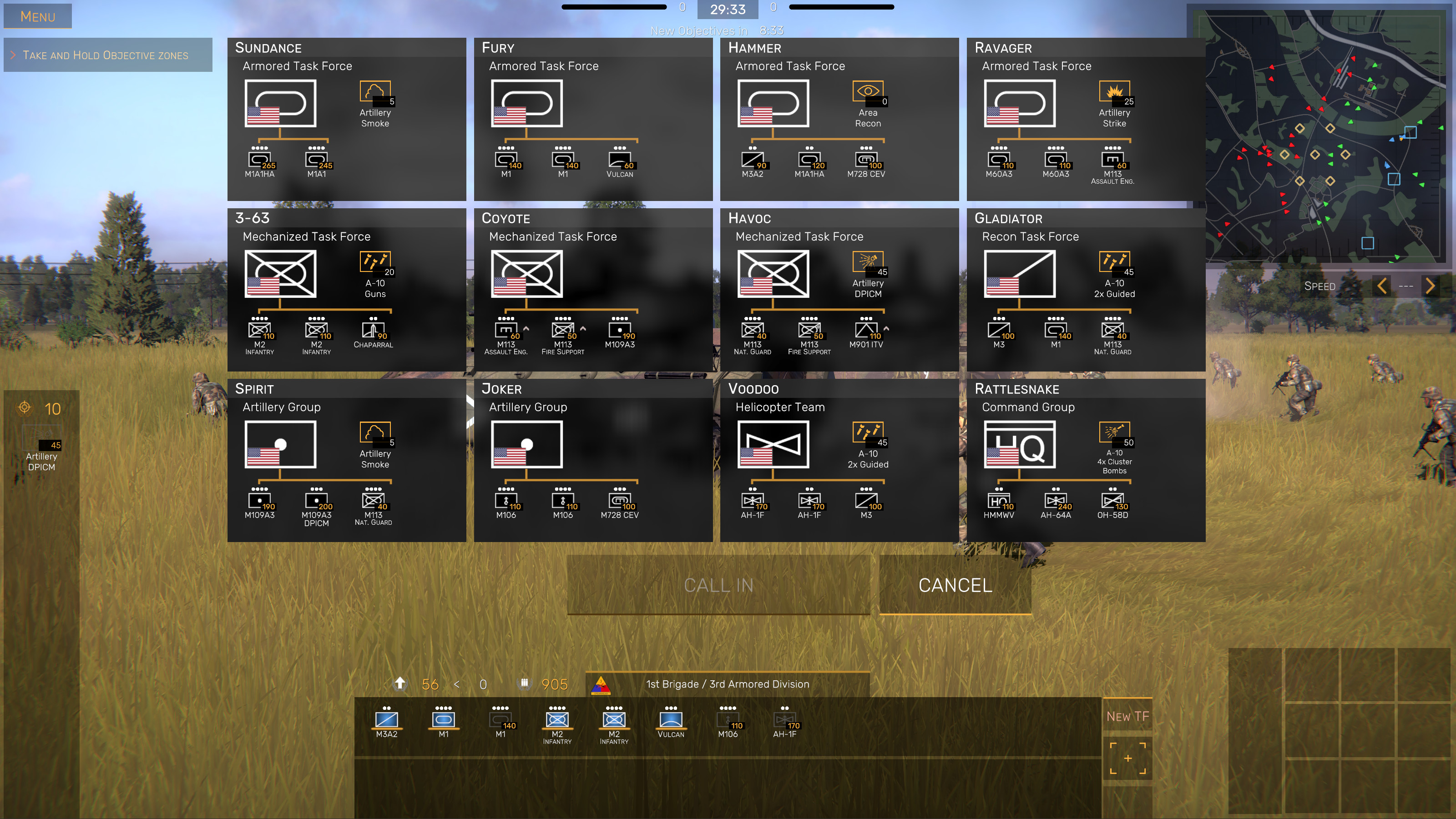1456x819 pixels.
Task: Click the Speed forward arrow
Action: pyautogui.click(x=1432, y=286)
